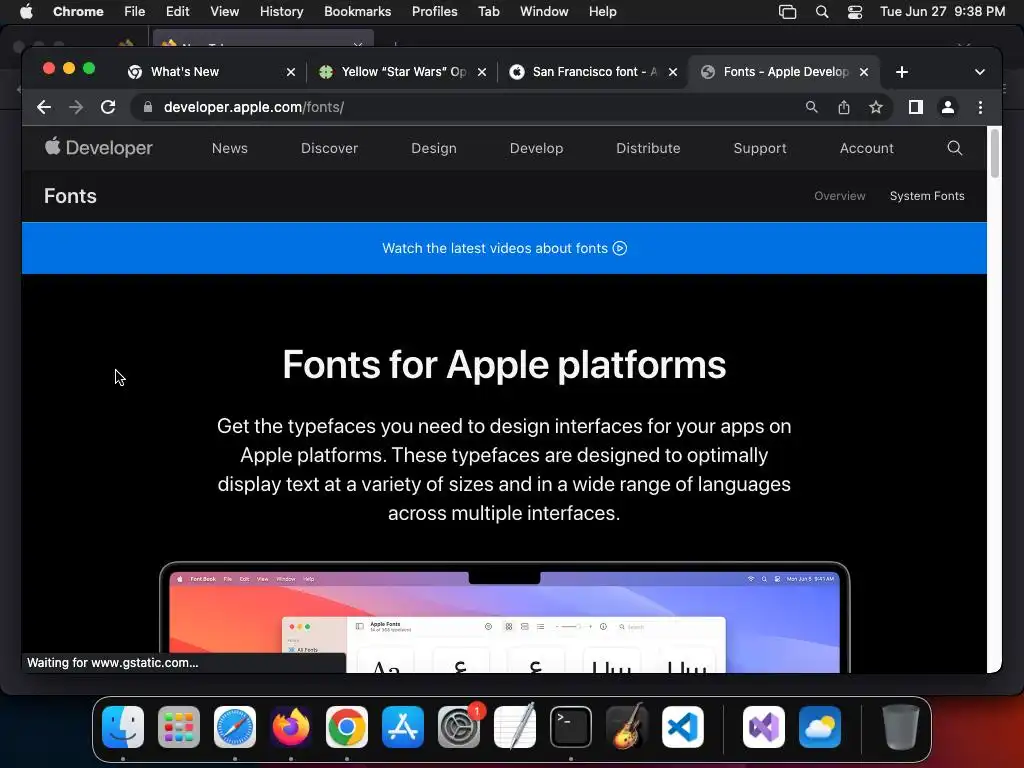Open the Develop navigation link
The height and width of the screenshot is (768, 1024).
(x=536, y=148)
